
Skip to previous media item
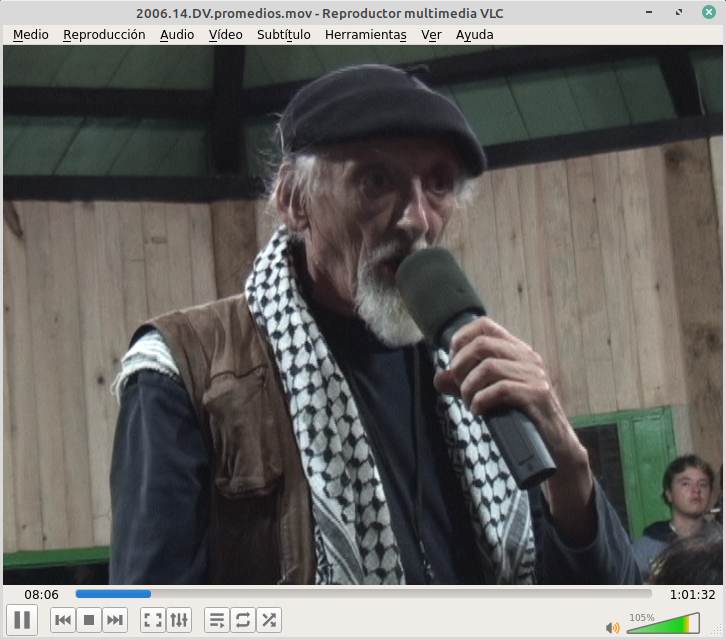click(x=62, y=620)
